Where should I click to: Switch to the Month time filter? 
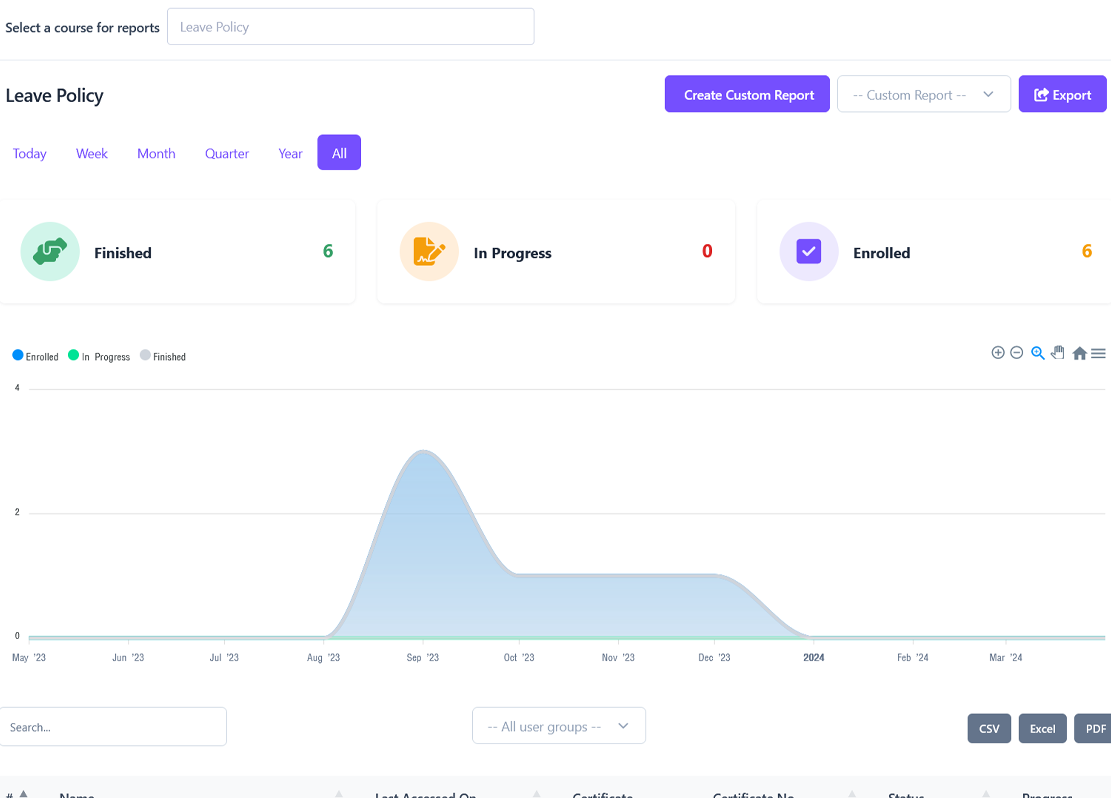[156, 153]
